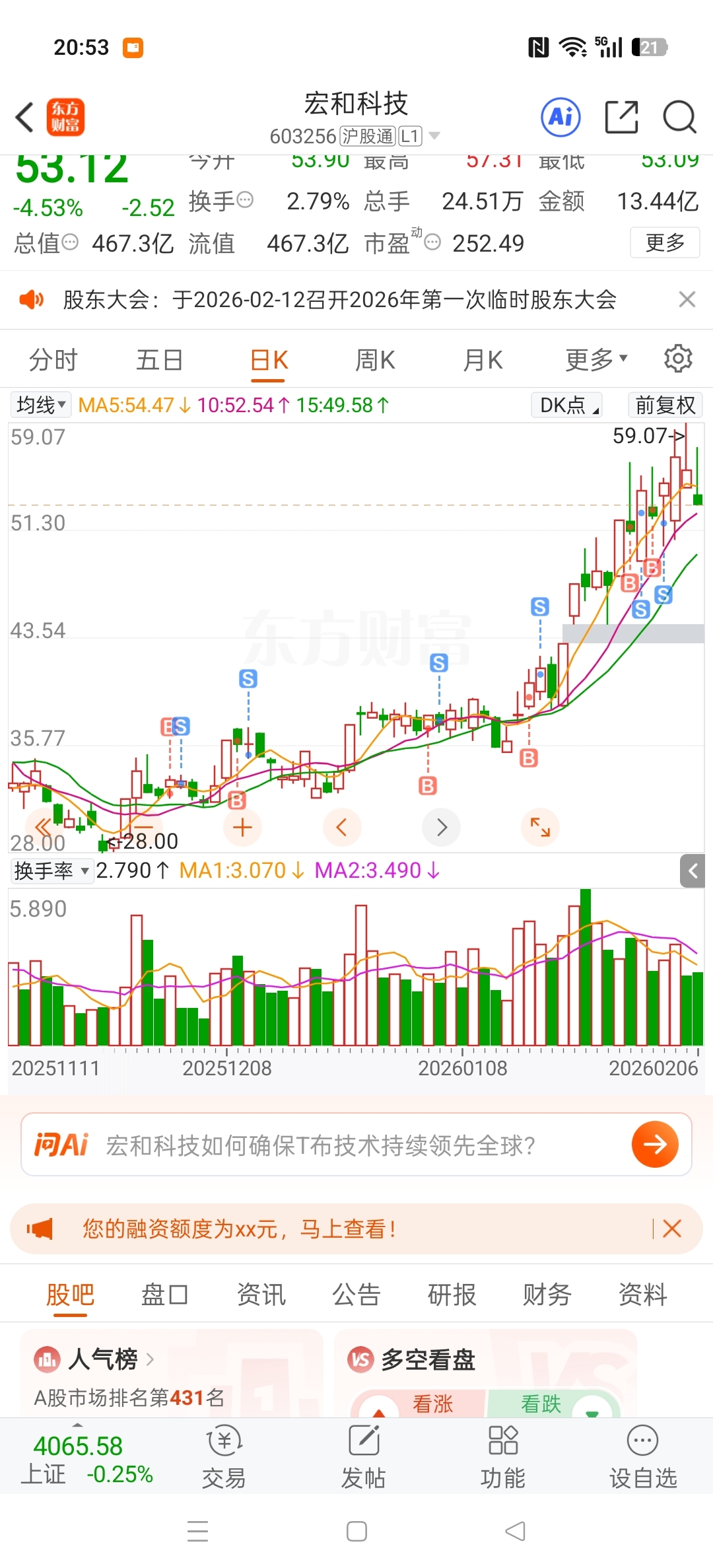Image resolution: width=713 pixels, height=1568 pixels.
Task: Switch to the 周K chart tab
Action: point(375,360)
